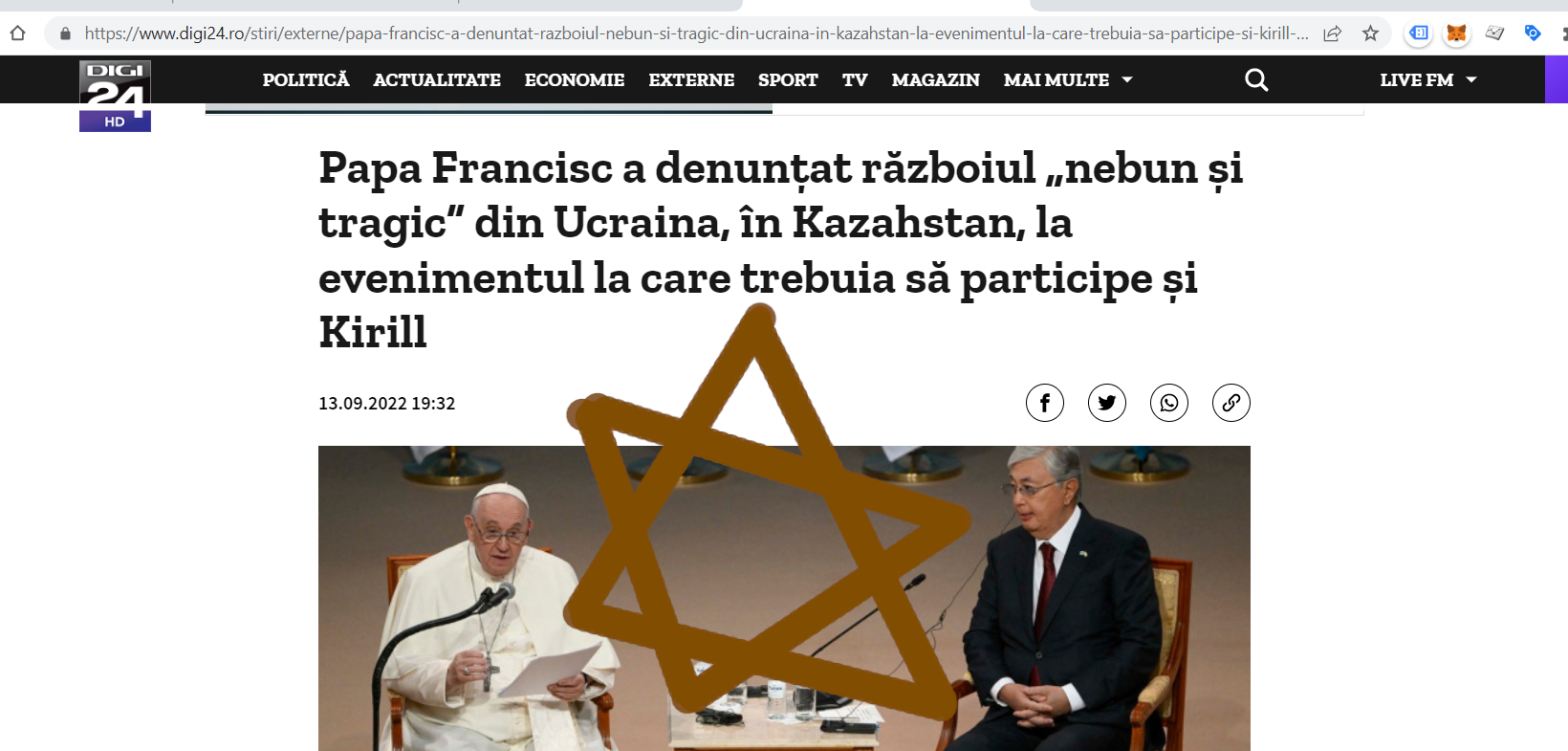Screen dimensions: 1568x751
Task: Share the article on Twitter
Action: tap(1107, 403)
